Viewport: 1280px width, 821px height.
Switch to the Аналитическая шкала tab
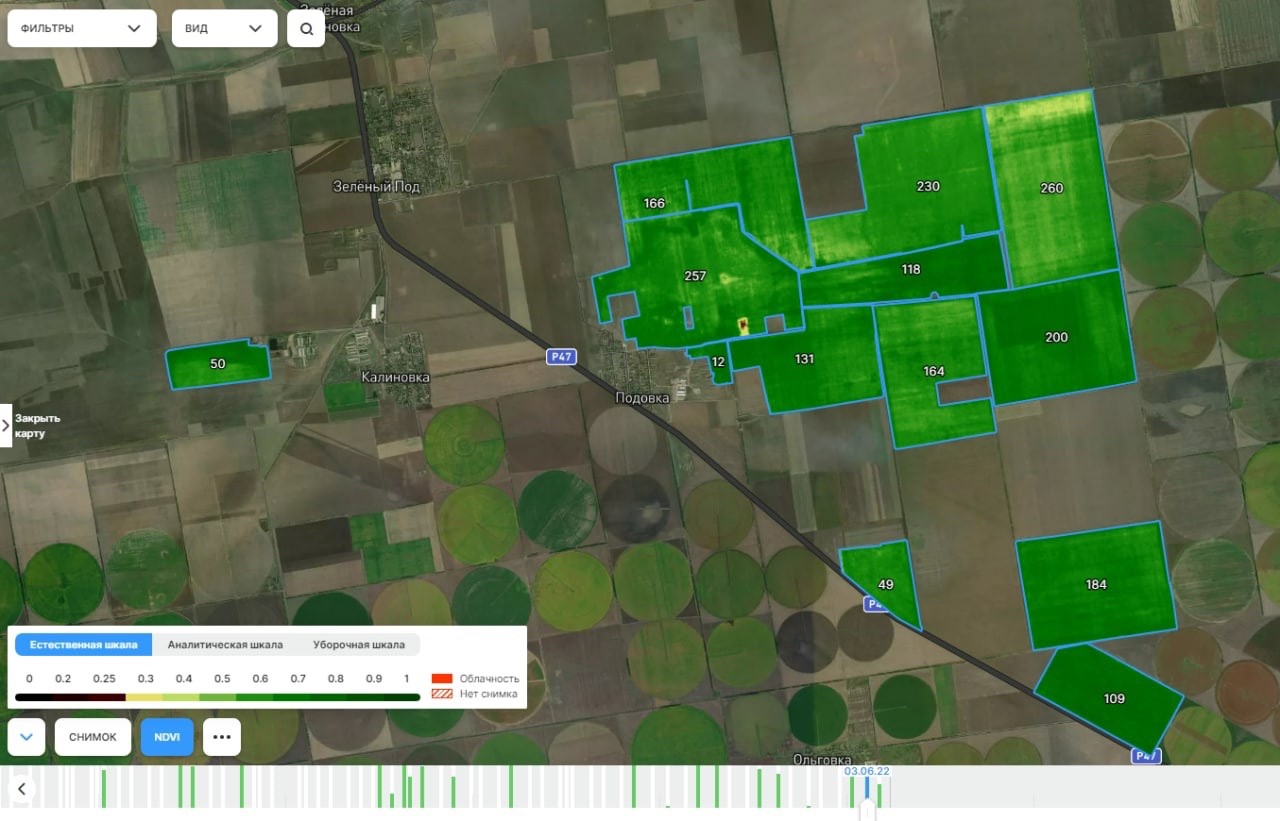(225, 645)
